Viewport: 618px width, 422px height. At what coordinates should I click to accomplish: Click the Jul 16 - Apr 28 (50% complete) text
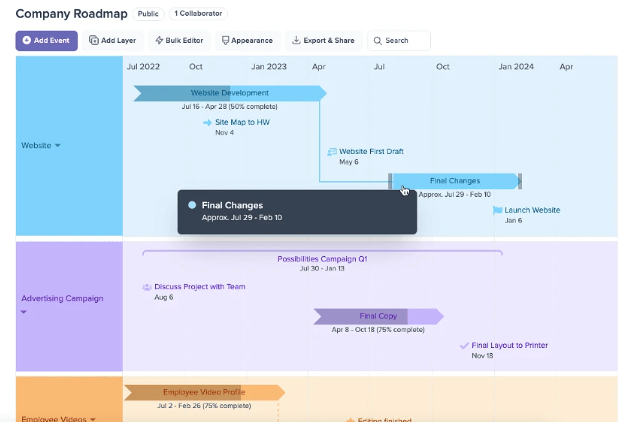click(x=229, y=106)
